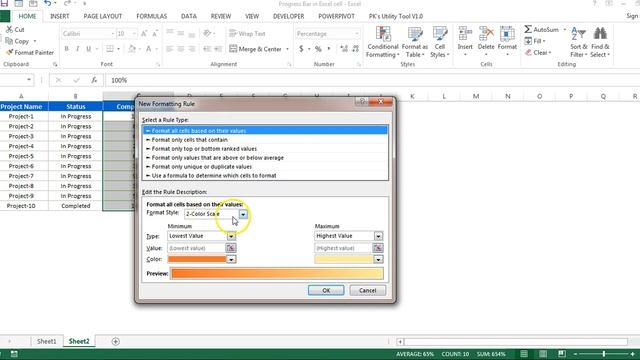Click the insert function fx icon
640x360 pixels.
[x=94, y=80]
